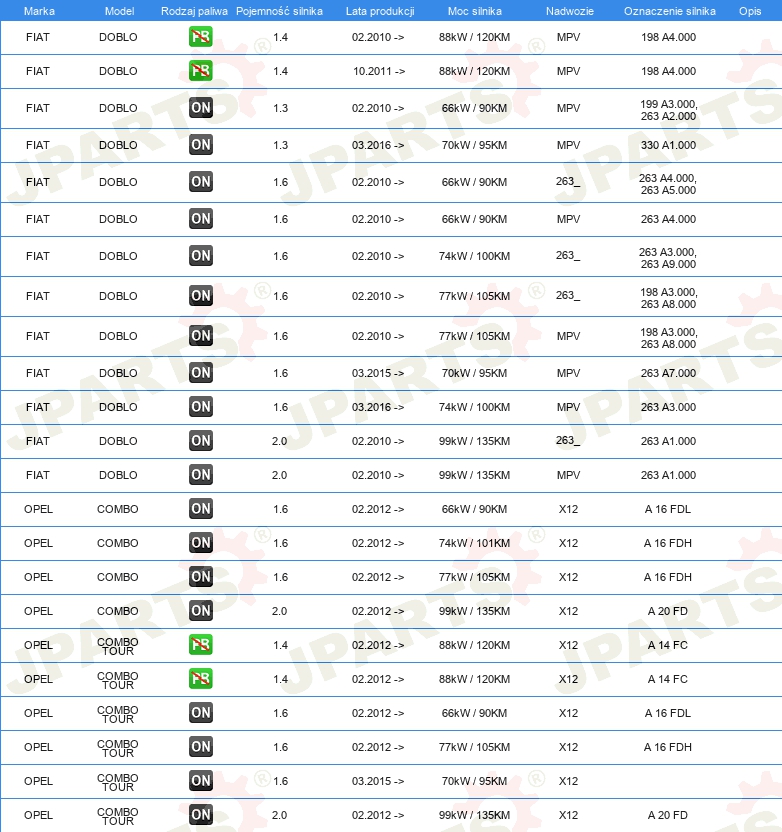Click the ON diesel icon for the Doblo 1.3 66kW row

[x=201, y=108]
